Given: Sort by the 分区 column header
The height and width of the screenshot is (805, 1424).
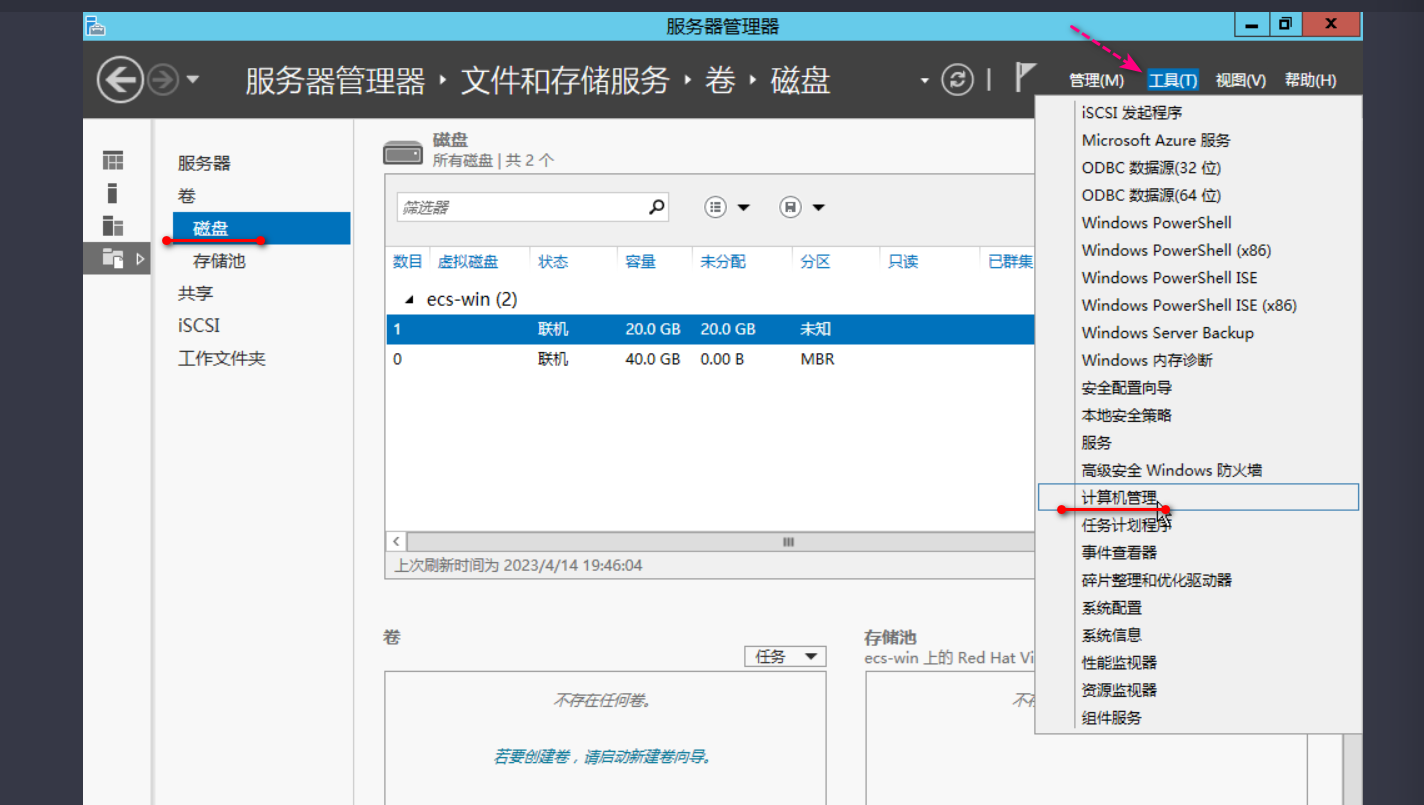Looking at the screenshot, I should 815,261.
